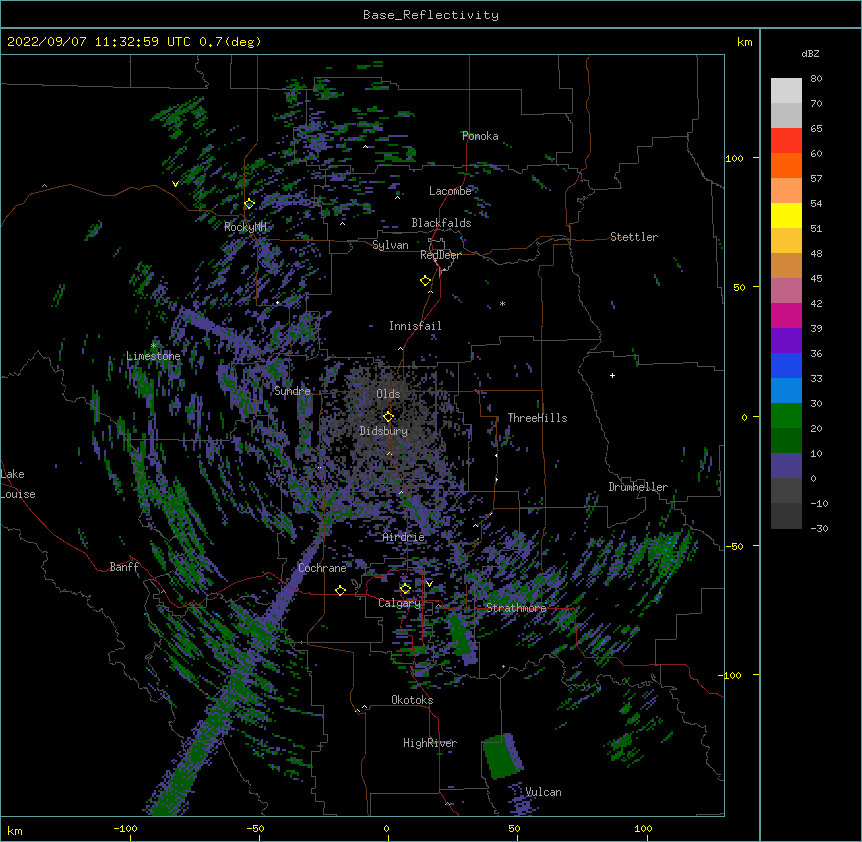This screenshot has width=862, height=842.
Task: Click the Cochrane town label
Action: click(322, 568)
